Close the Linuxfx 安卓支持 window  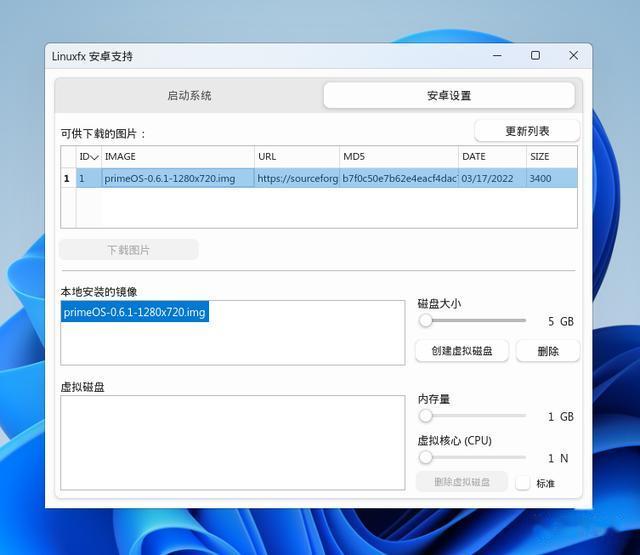(573, 56)
